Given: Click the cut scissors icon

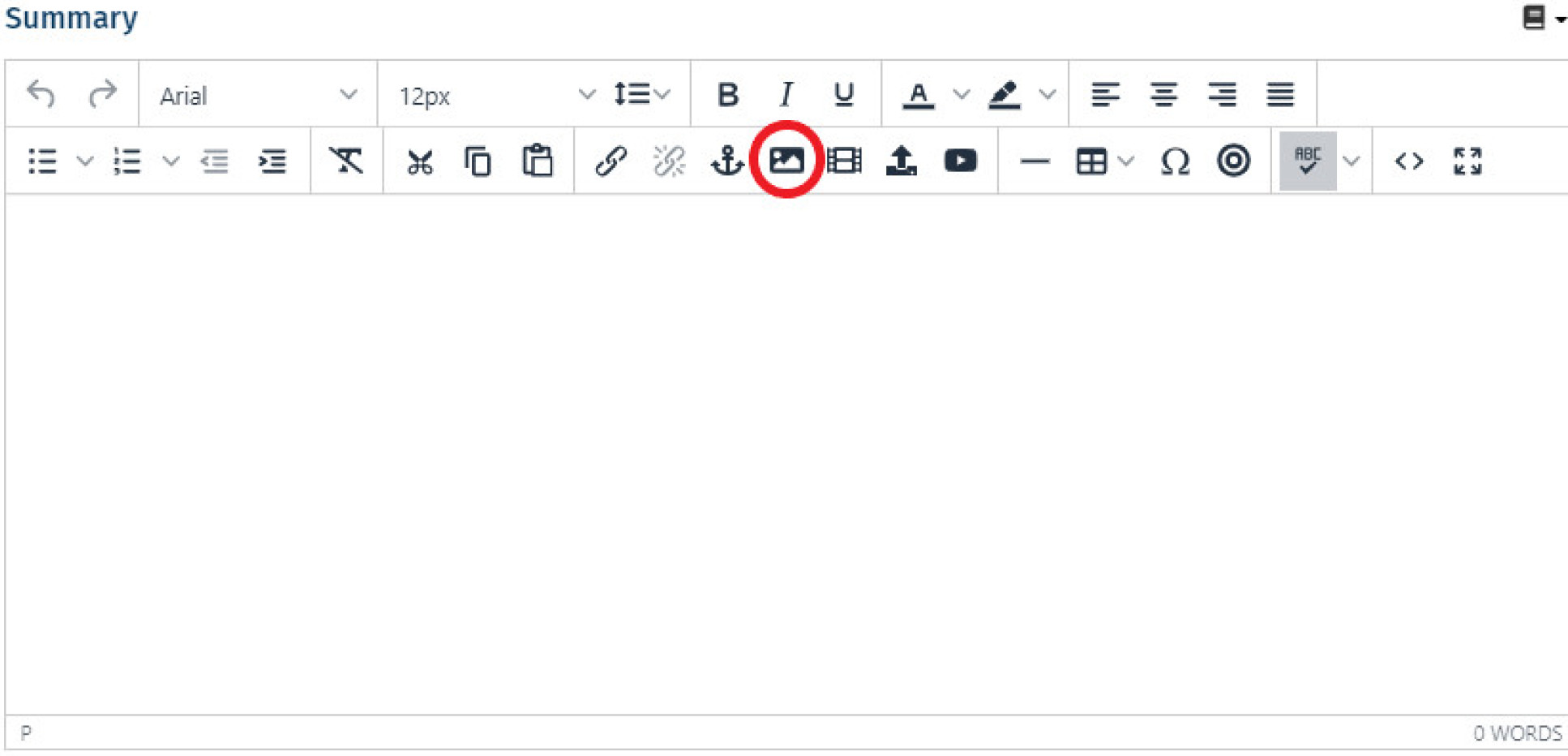Looking at the screenshot, I should pyautogui.click(x=419, y=162).
